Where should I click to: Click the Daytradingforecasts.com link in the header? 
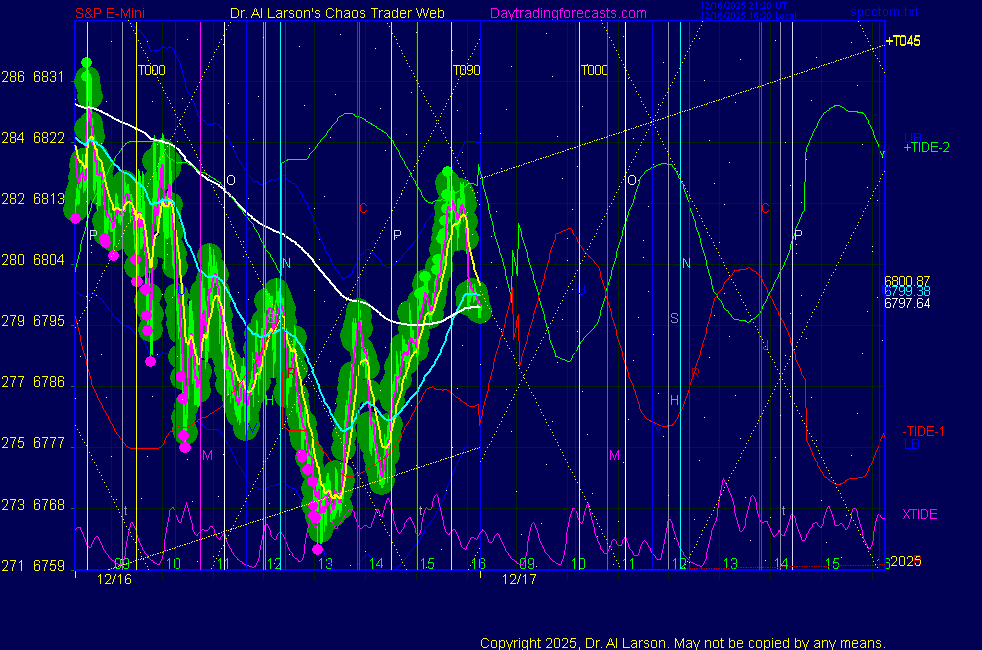point(567,13)
